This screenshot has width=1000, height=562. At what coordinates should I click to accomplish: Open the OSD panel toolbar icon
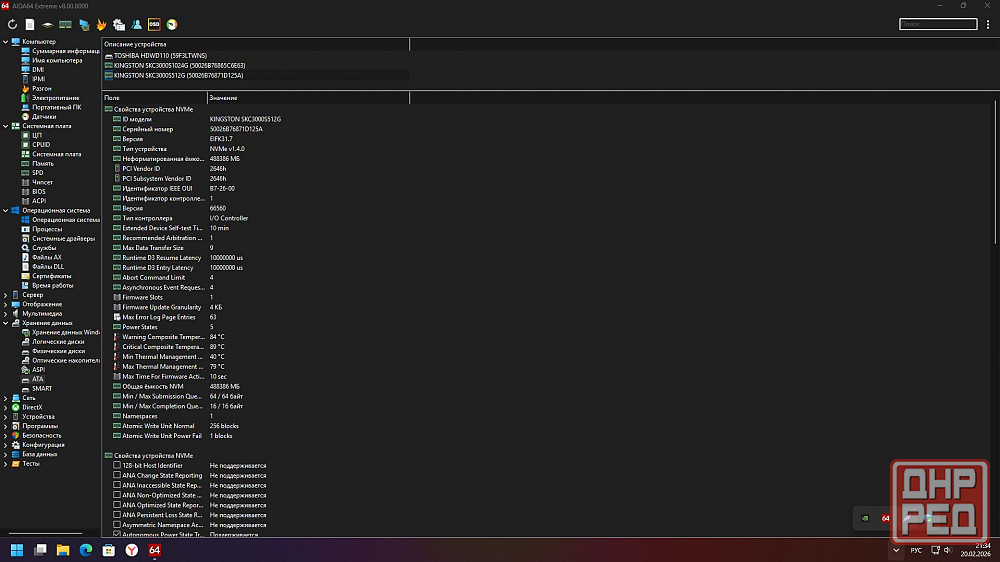(x=154, y=24)
